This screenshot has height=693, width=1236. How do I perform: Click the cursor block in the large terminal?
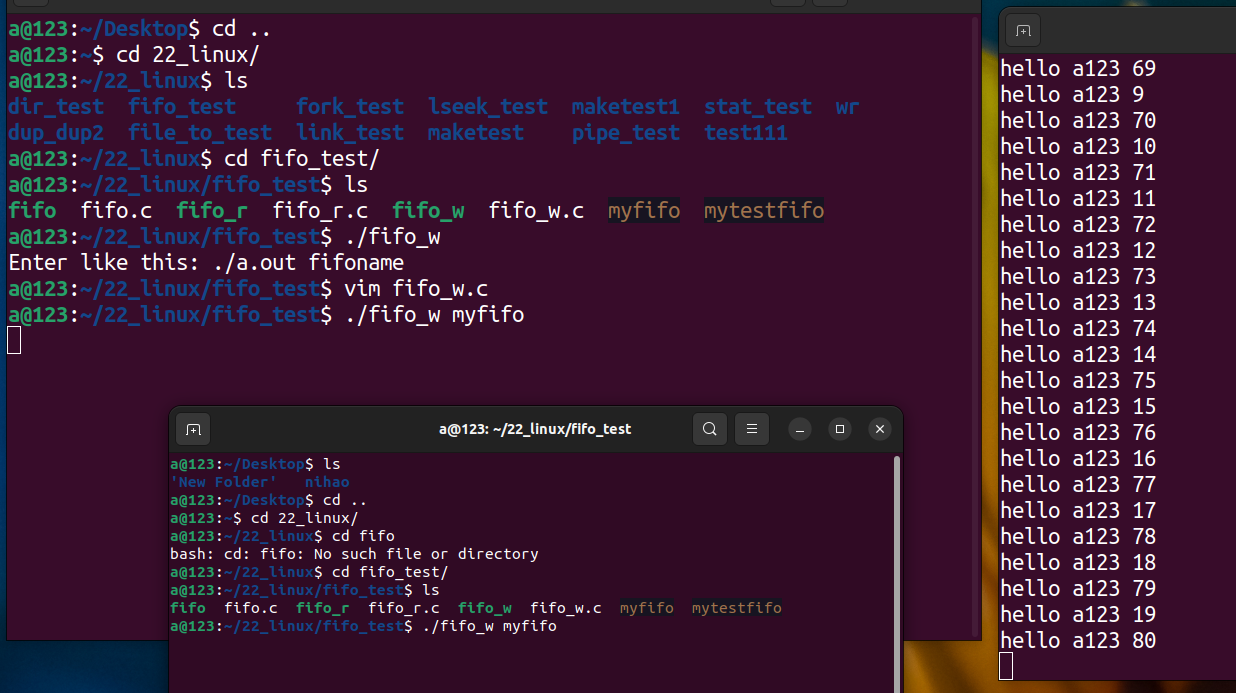14,341
